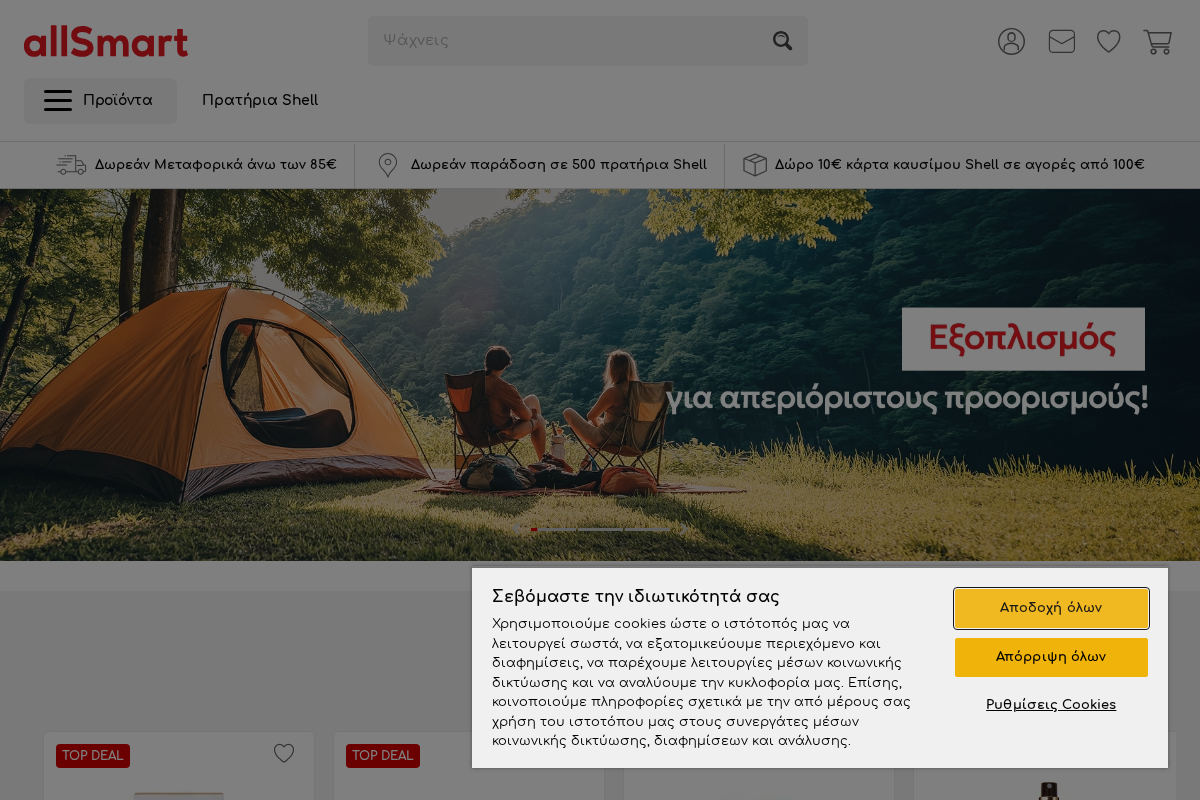Open the shopping cart icon
Image resolution: width=1200 pixels, height=800 pixels.
click(1157, 41)
